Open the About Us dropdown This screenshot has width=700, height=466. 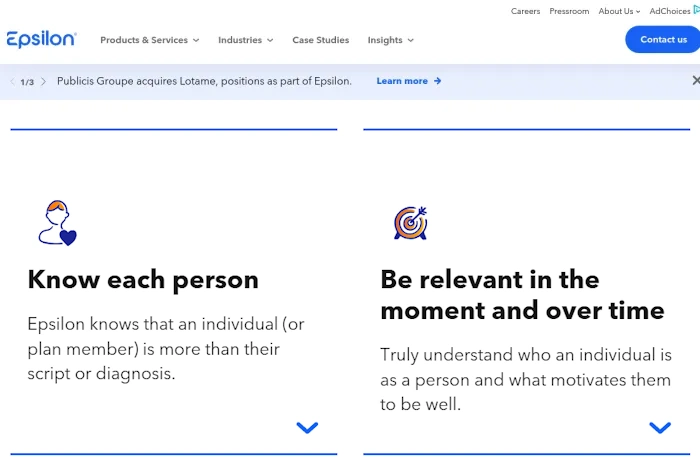619,11
